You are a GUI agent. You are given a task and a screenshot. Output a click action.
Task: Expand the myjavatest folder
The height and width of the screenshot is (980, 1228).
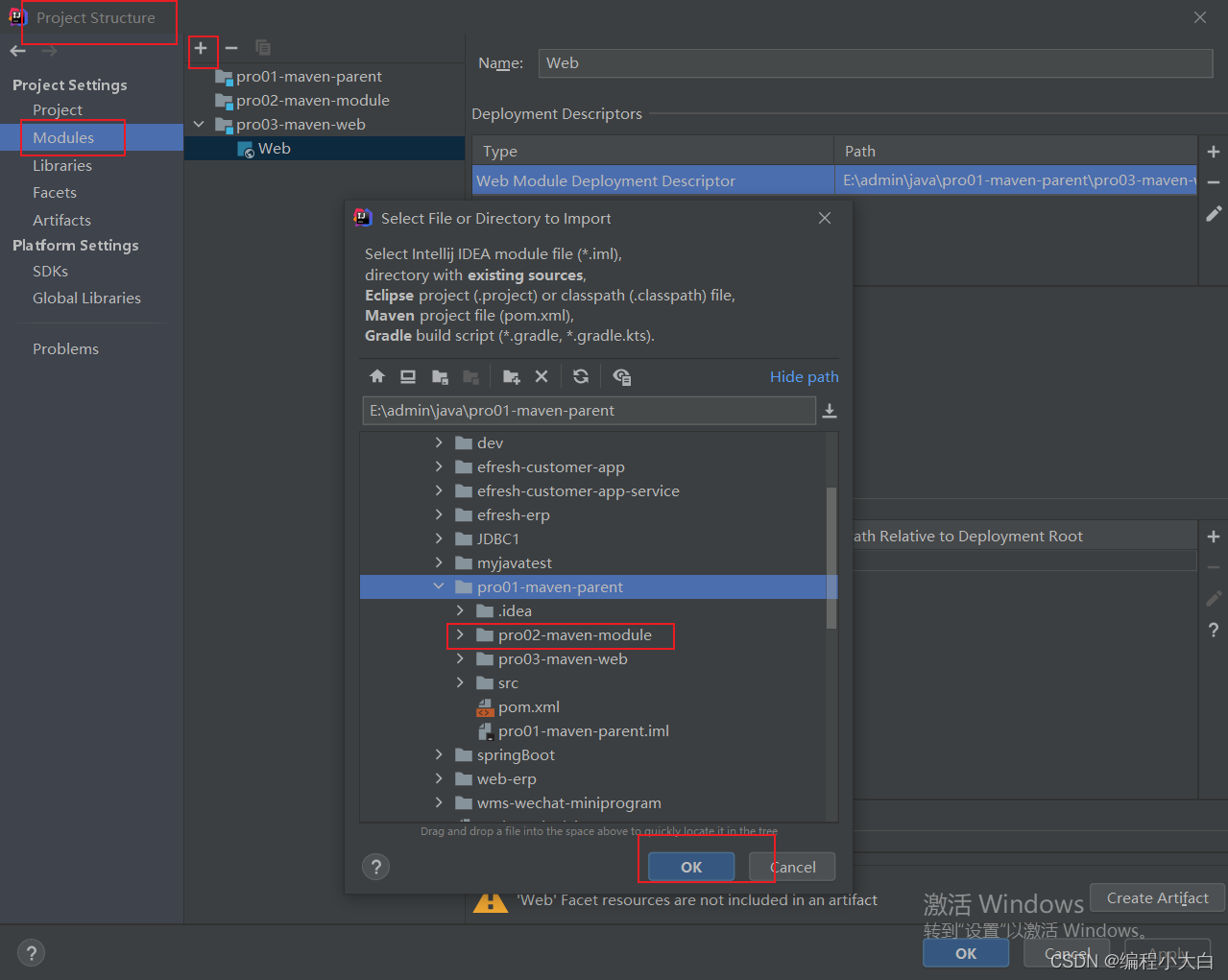coord(439,562)
